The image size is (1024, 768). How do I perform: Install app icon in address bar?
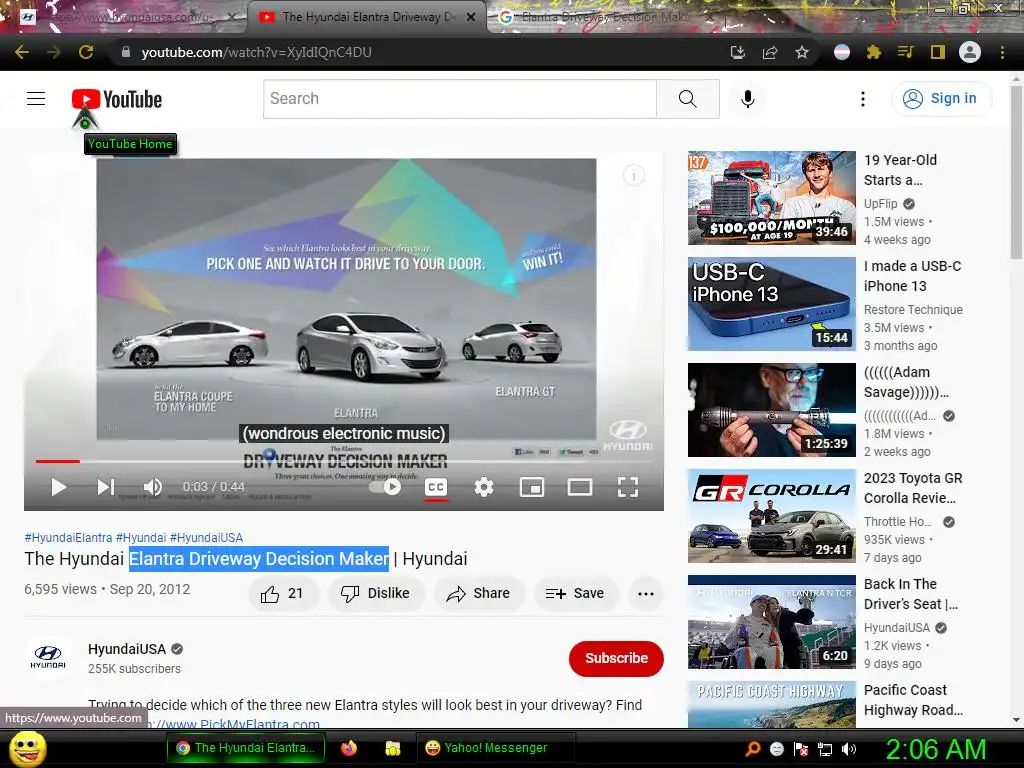738,52
